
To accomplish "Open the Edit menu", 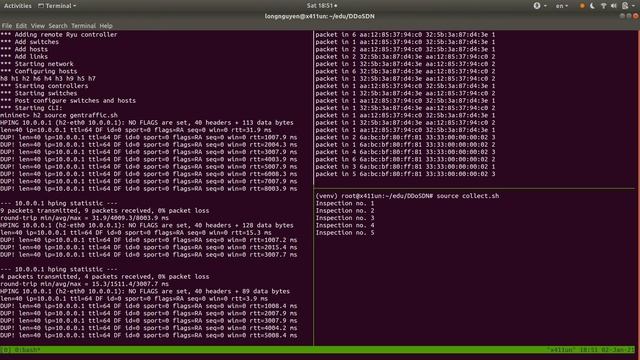I will point(21,26).
